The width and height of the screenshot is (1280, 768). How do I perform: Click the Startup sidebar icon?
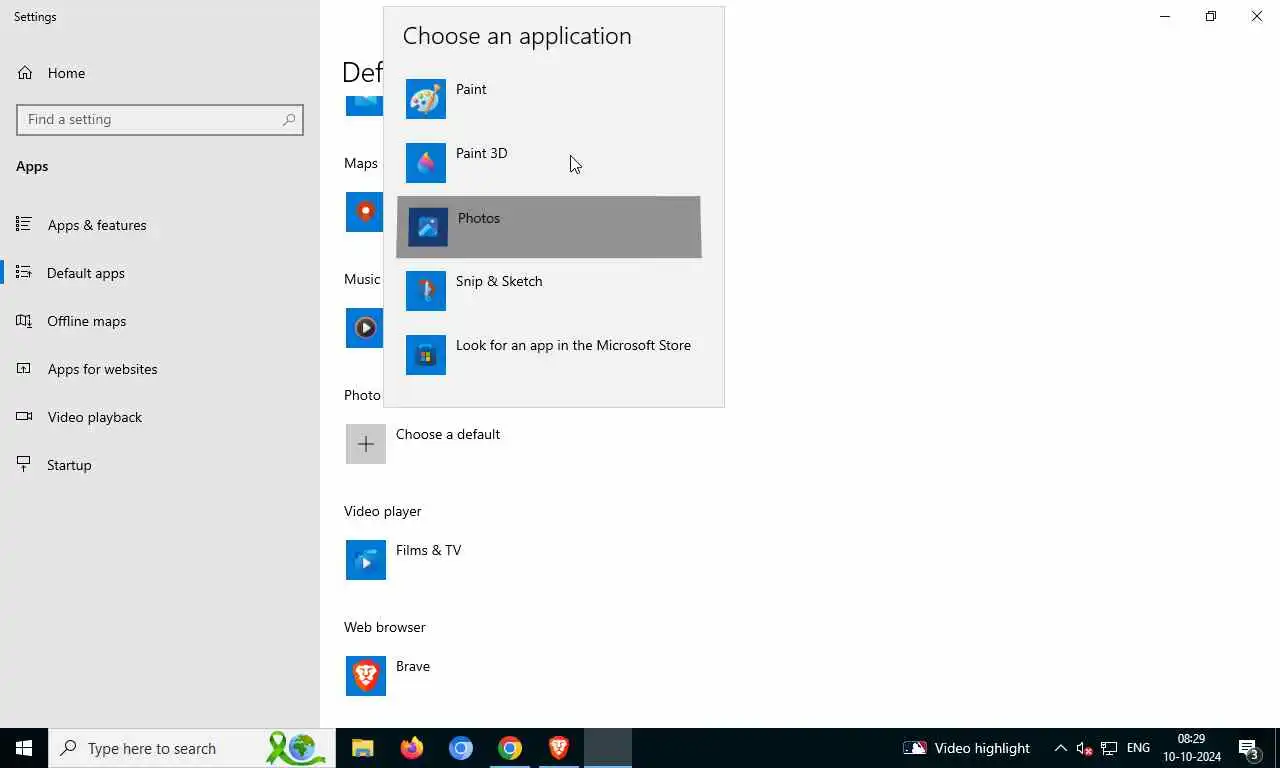tap(24, 464)
